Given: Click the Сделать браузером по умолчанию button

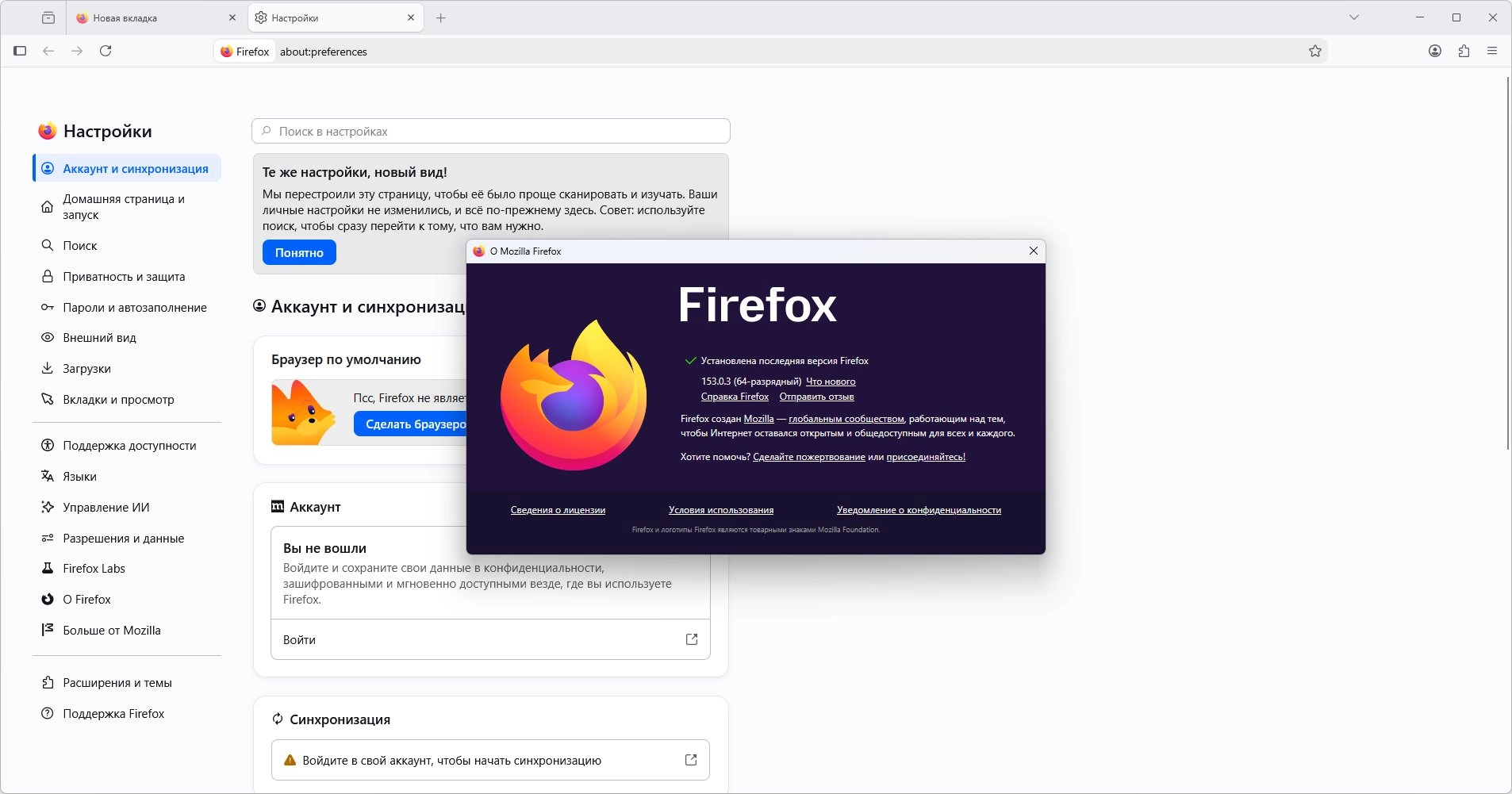Looking at the screenshot, I should 411,424.
